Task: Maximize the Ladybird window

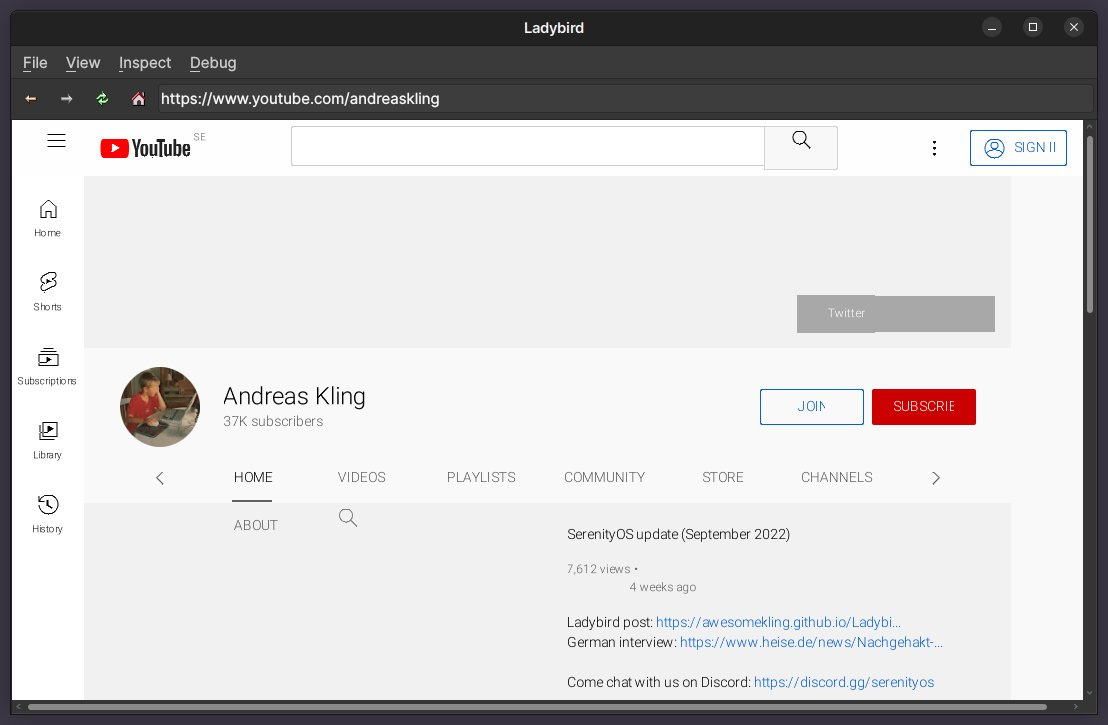Action: point(1032,28)
